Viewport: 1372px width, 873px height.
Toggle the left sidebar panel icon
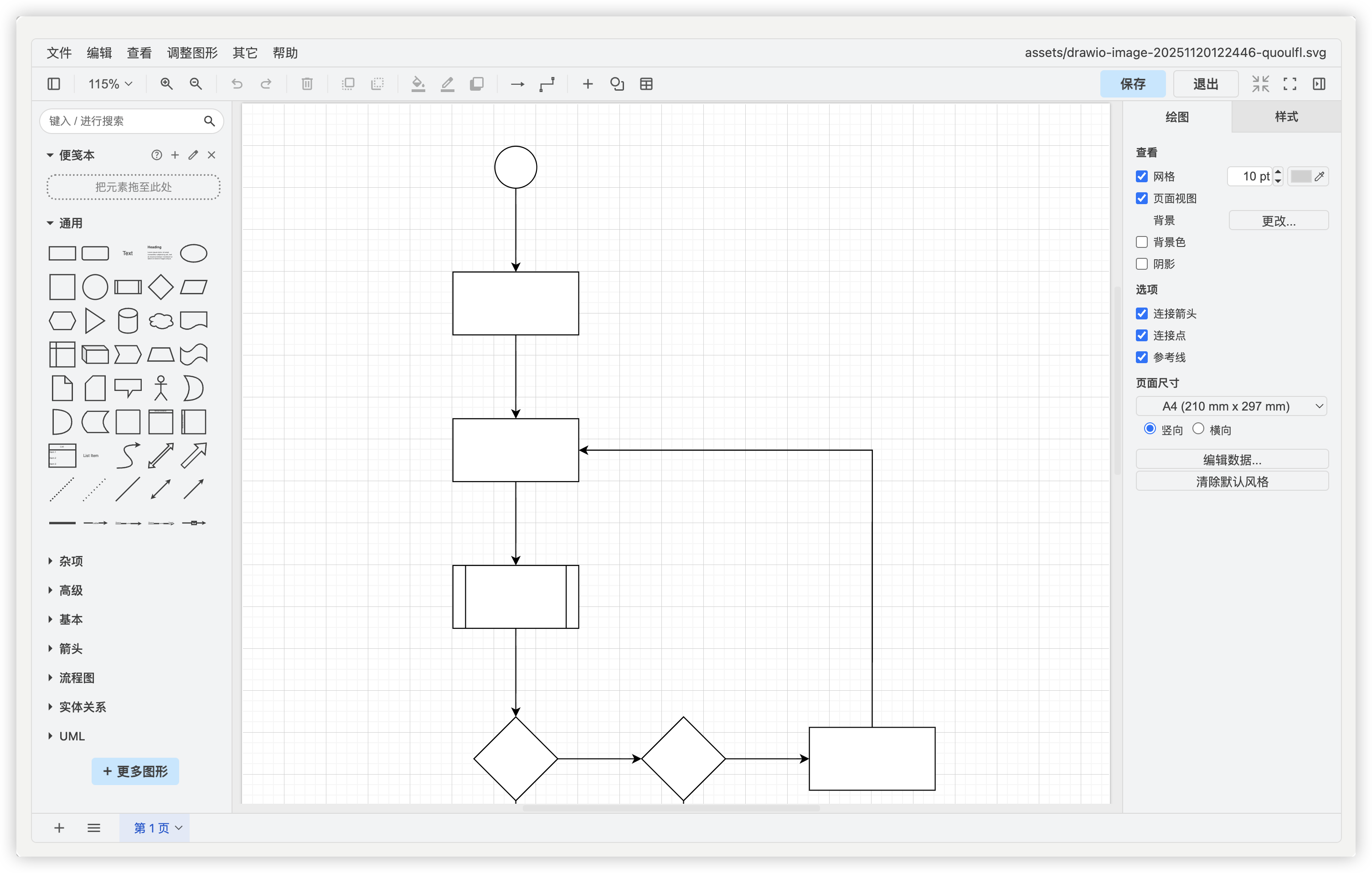point(54,84)
